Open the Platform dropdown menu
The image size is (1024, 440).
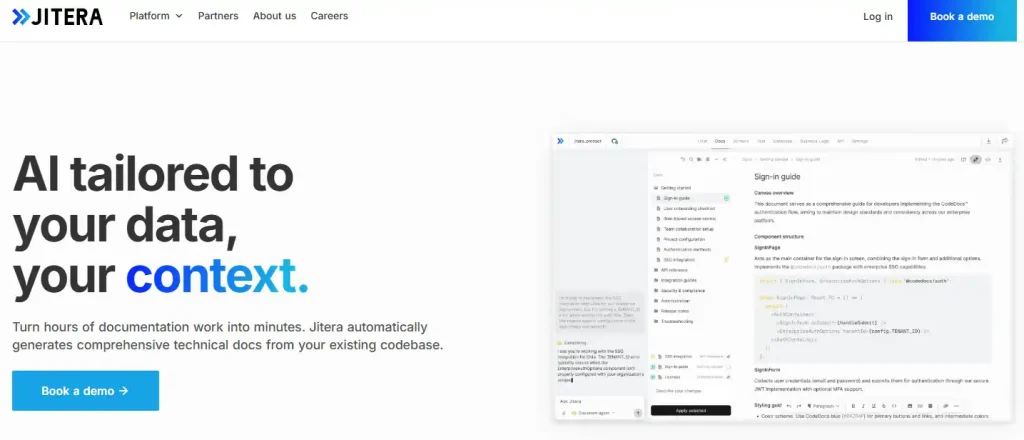tap(155, 16)
